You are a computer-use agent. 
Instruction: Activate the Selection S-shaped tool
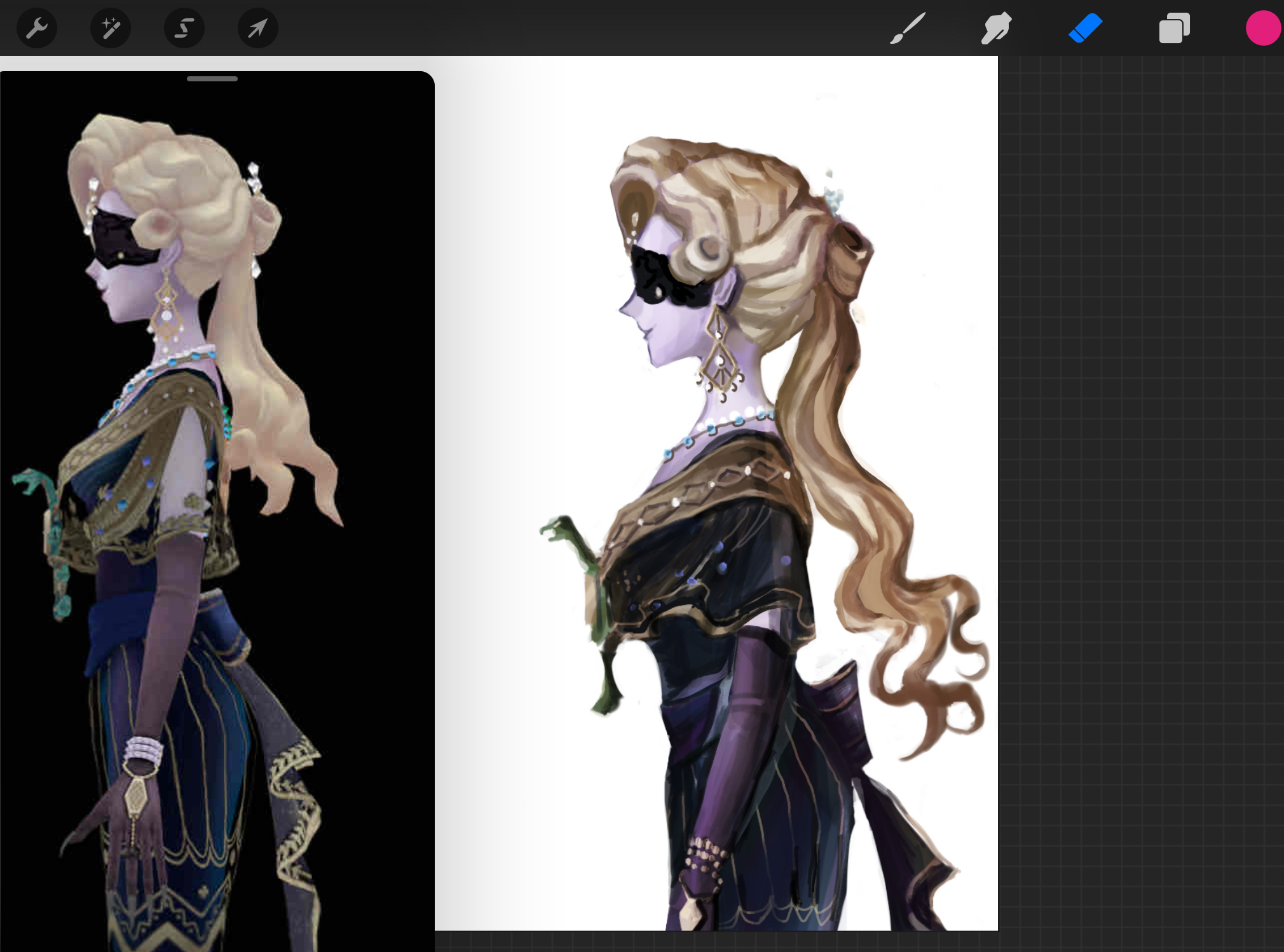[184, 28]
